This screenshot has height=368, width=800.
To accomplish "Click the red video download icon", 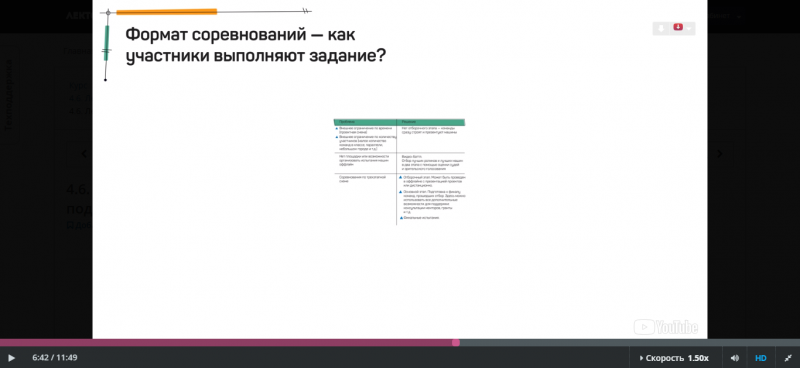I will click(678, 27).
